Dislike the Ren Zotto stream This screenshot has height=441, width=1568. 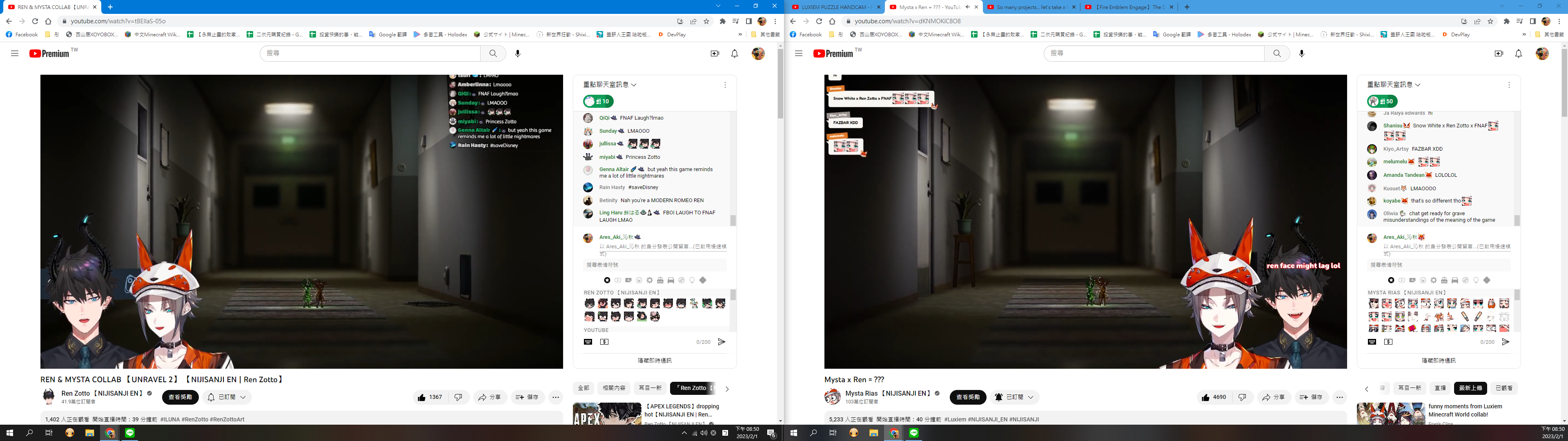click(x=458, y=397)
